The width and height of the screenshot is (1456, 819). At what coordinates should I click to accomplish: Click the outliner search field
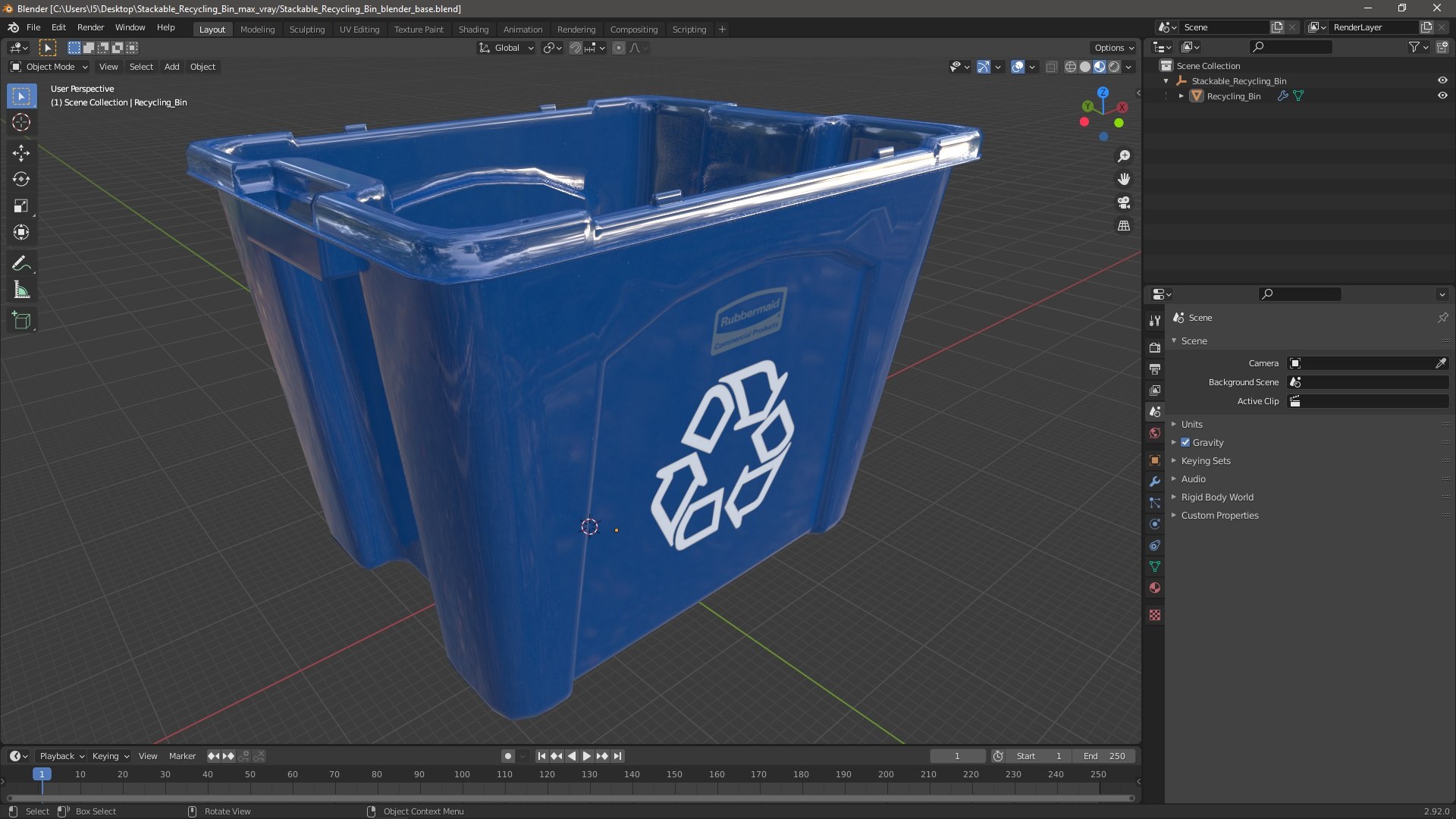tap(1291, 47)
